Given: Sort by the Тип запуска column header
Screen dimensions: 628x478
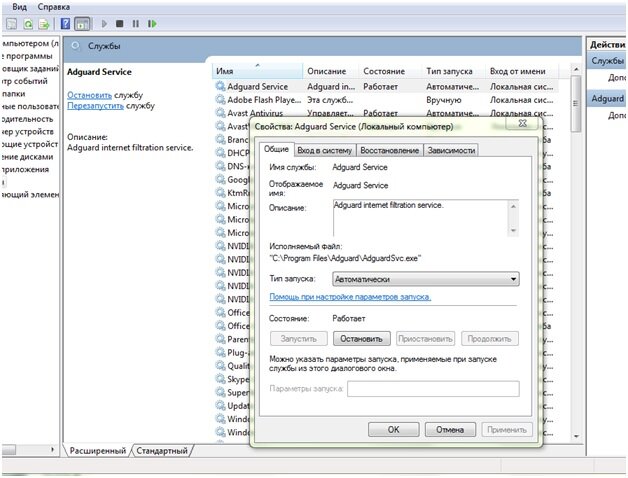Looking at the screenshot, I should 453,71.
